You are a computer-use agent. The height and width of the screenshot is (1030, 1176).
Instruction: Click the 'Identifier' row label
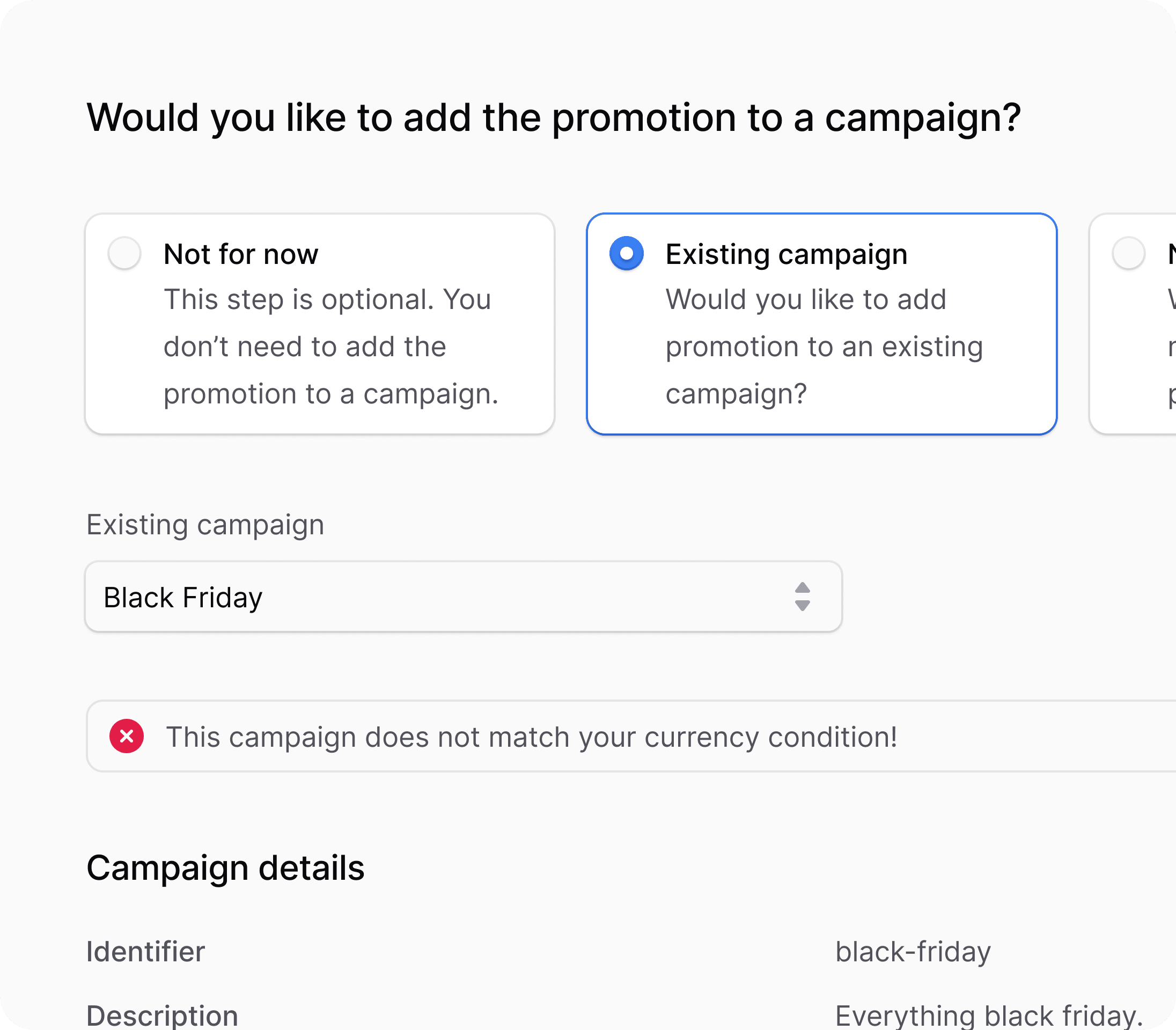145,952
